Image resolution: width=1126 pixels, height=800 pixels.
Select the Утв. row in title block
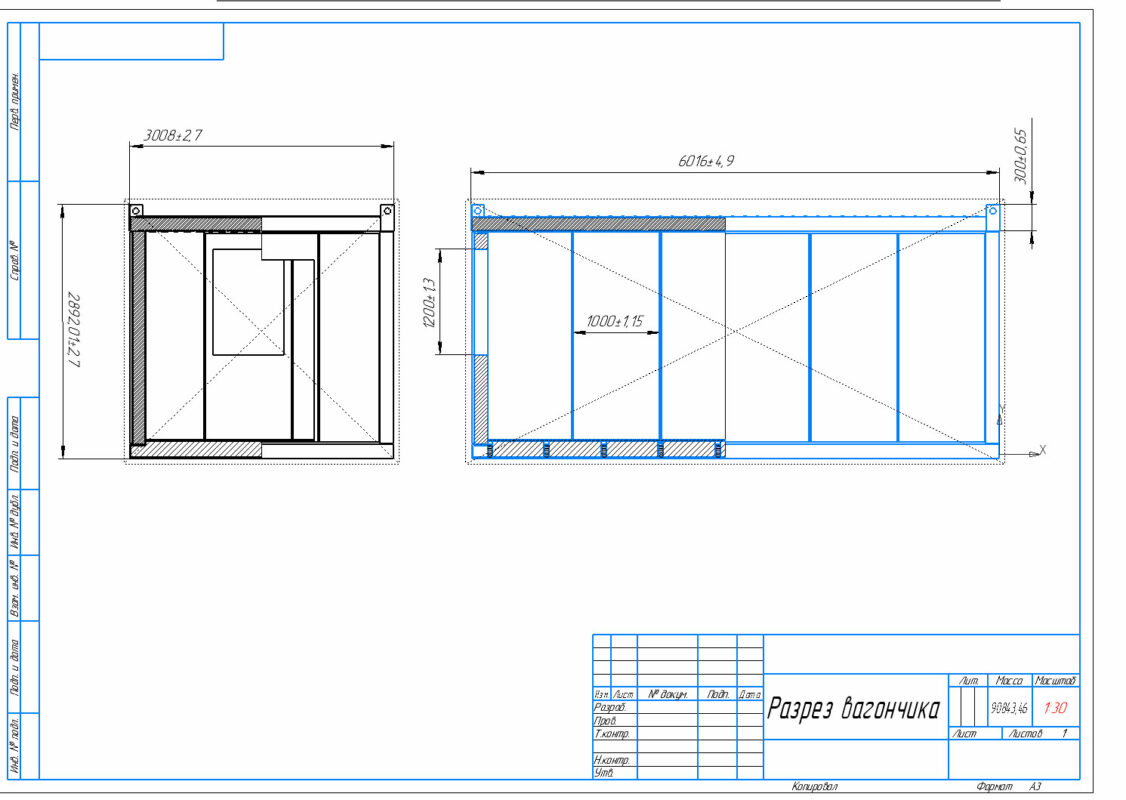603,773
